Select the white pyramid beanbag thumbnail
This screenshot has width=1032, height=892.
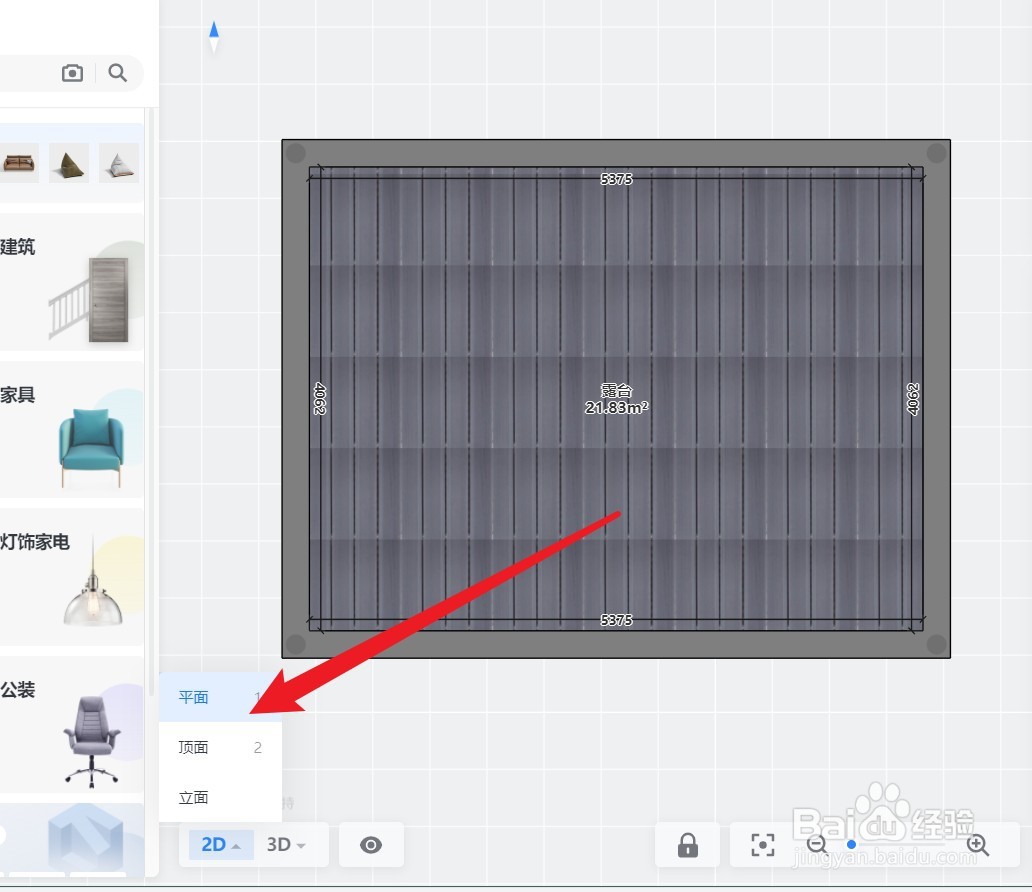119,163
